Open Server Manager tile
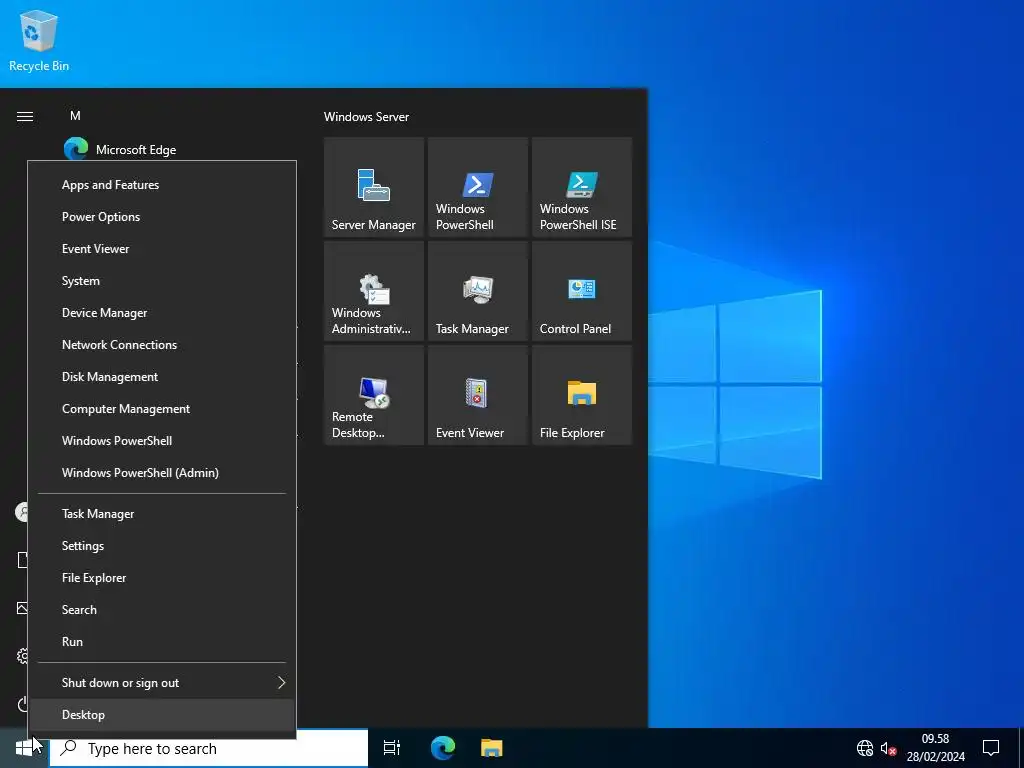 pos(374,187)
